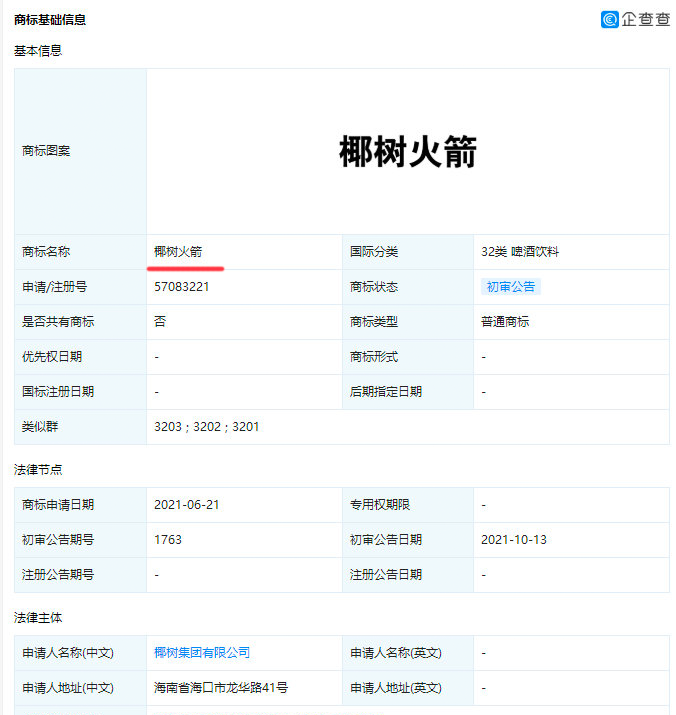Click the 初审公告 status tag
This screenshot has width=676, height=715.
tap(510, 286)
